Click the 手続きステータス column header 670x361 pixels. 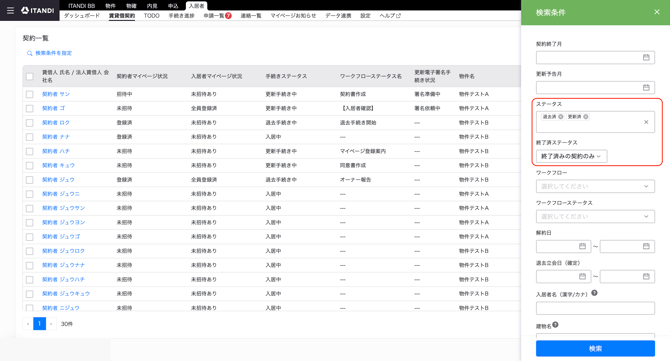pos(286,76)
